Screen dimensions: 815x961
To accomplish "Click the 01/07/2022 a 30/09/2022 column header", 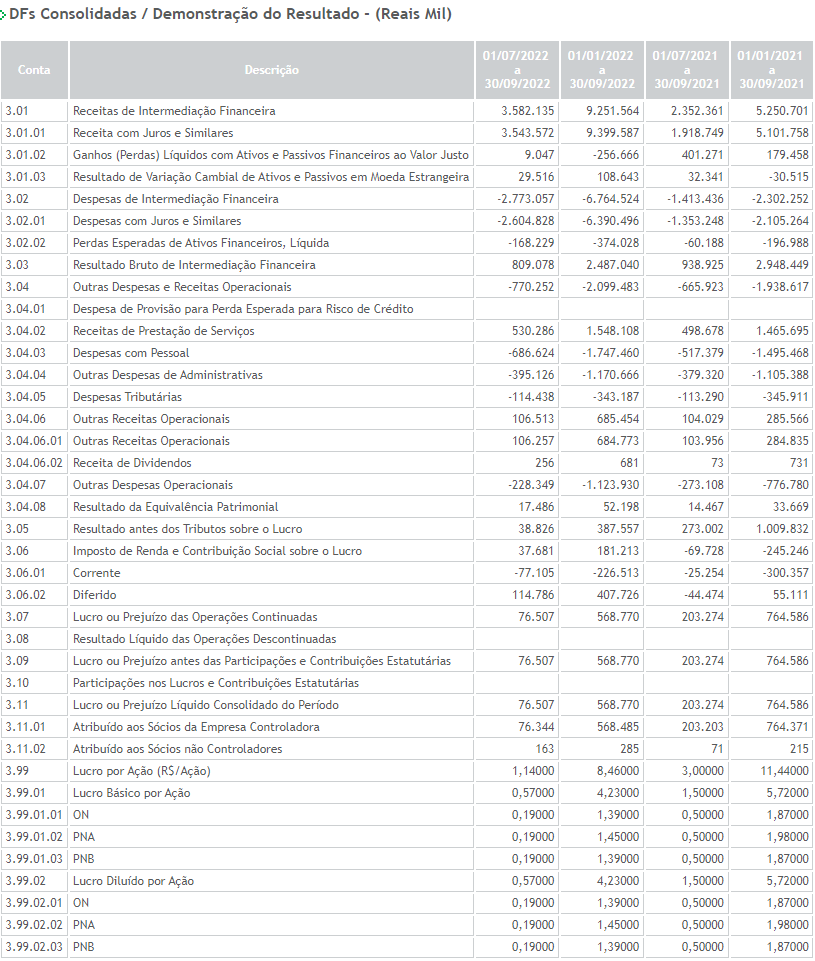I will (517, 70).
